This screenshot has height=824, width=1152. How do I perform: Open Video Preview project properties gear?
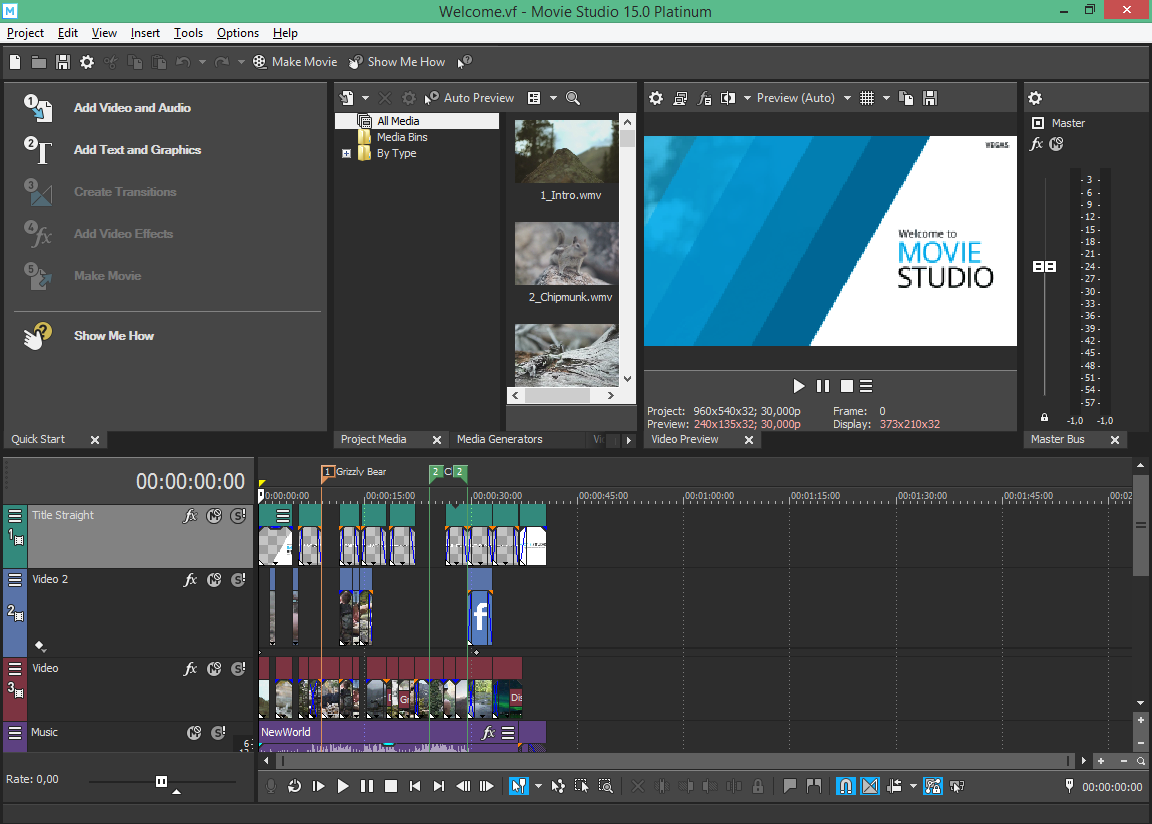655,97
